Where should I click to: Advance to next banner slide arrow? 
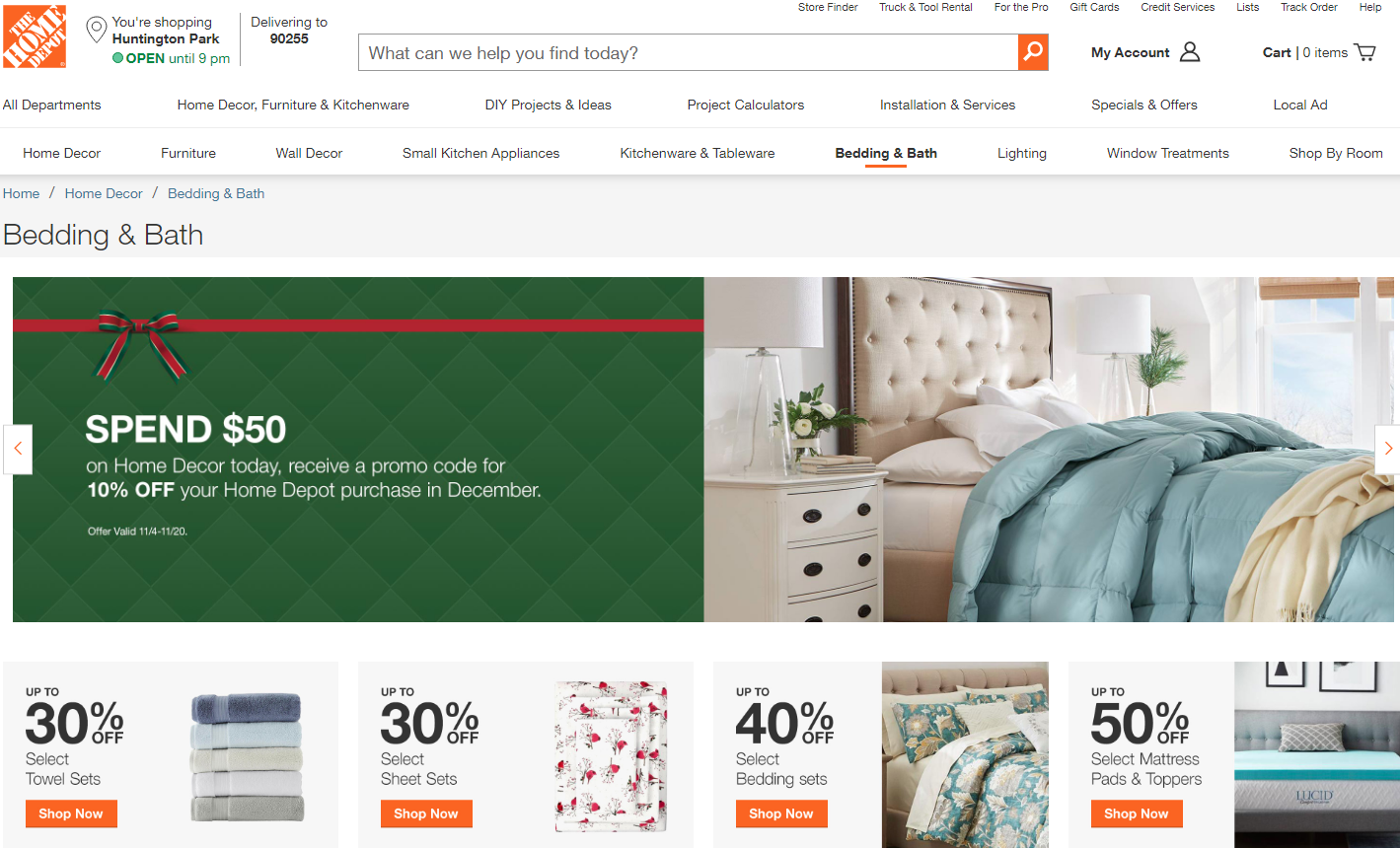1387,449
